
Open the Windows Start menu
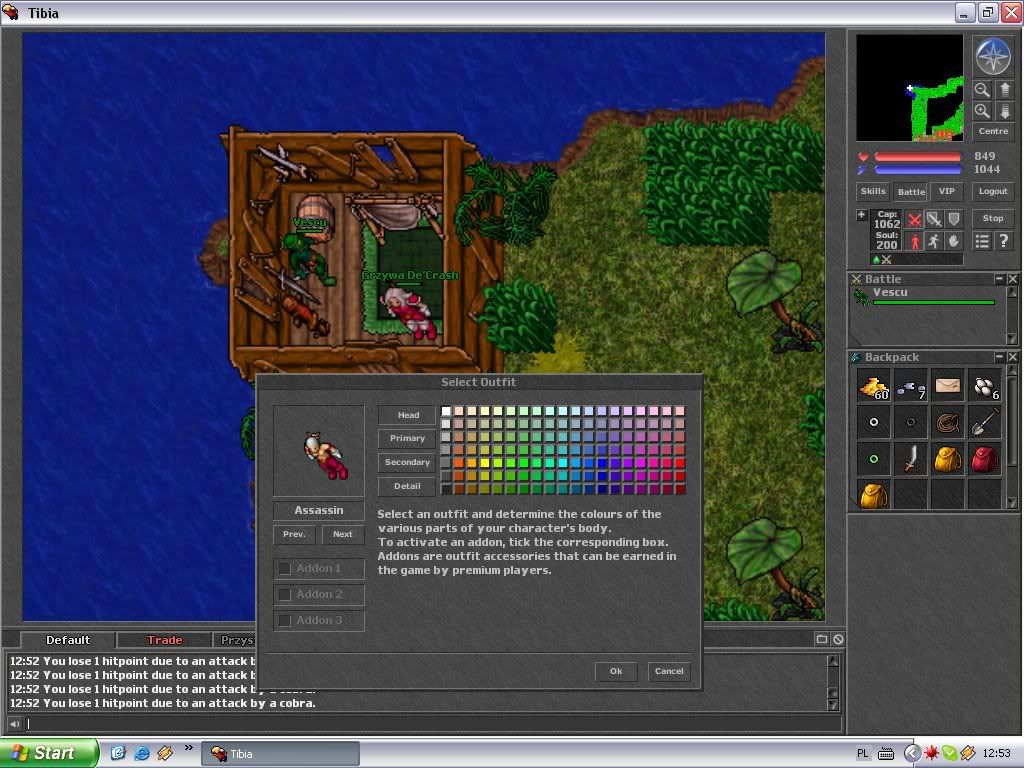pyautogui.click(x=49, y=753)
